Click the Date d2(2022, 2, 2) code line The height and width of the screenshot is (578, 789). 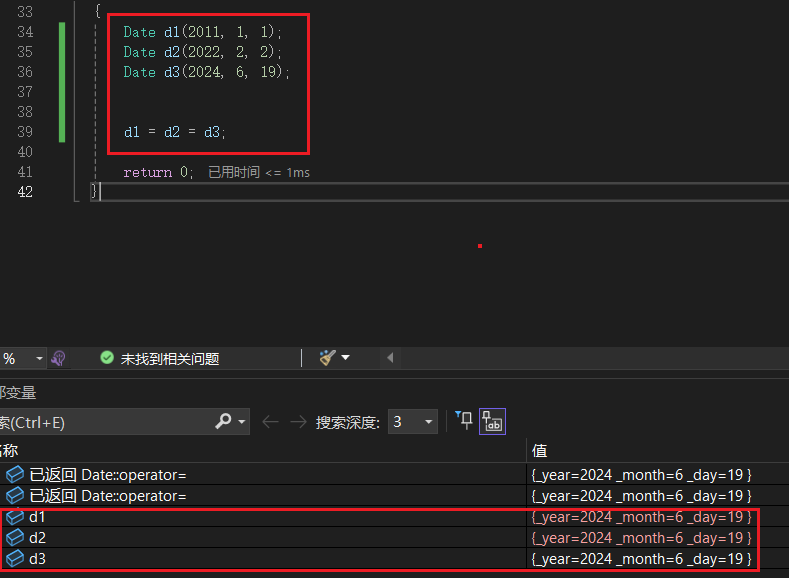[x=203, y=52]
